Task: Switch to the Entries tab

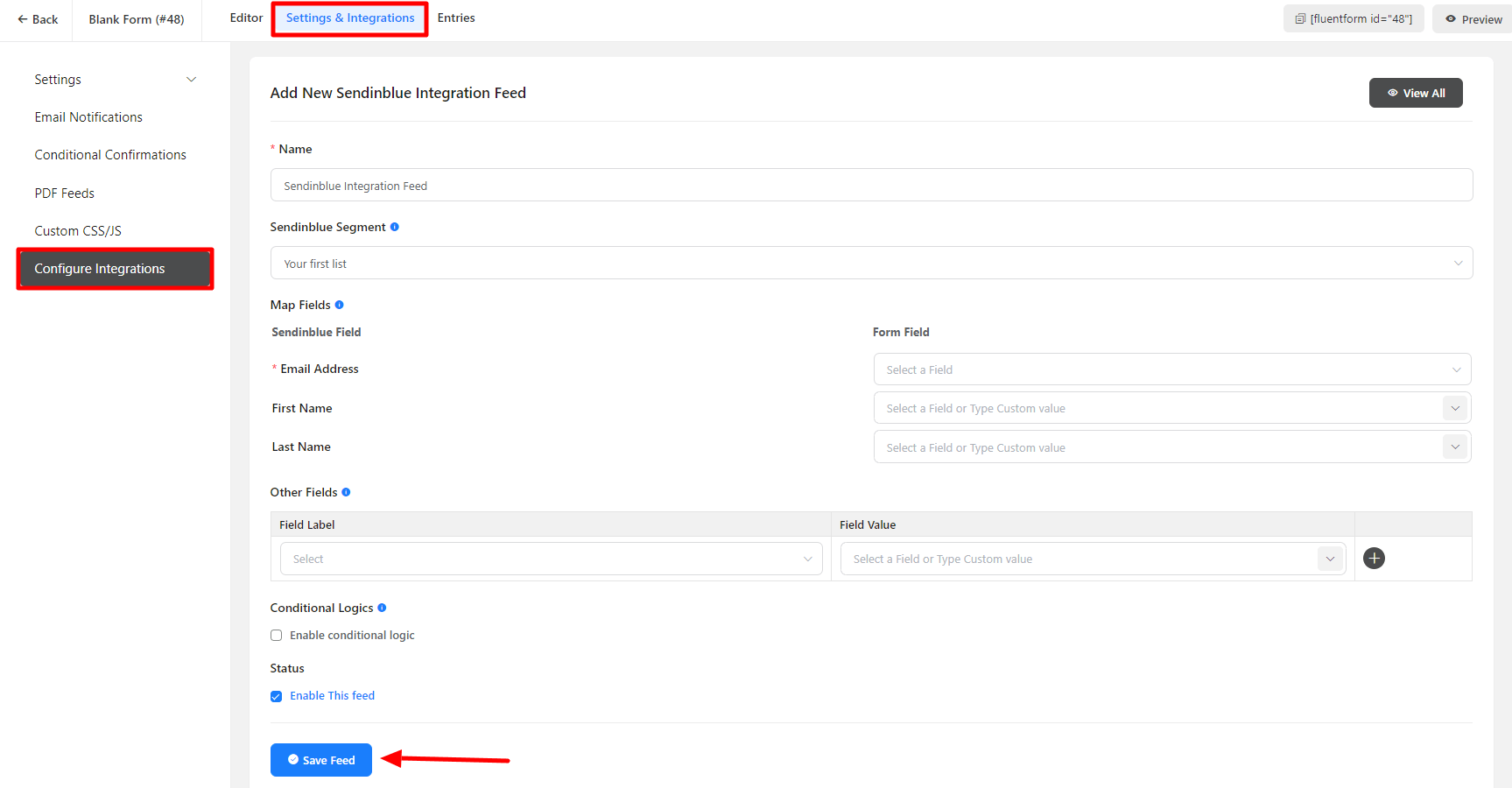Action: point(456,18)
